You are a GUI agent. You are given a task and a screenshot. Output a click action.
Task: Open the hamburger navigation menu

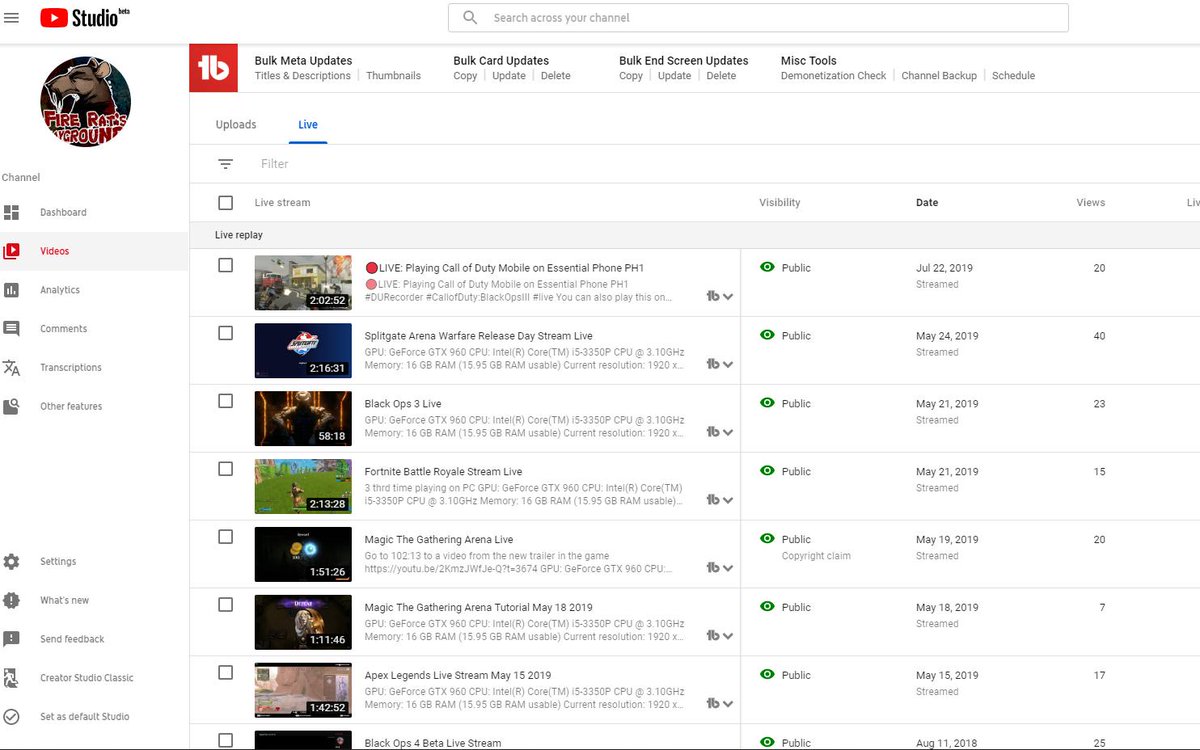coord(12,18)
